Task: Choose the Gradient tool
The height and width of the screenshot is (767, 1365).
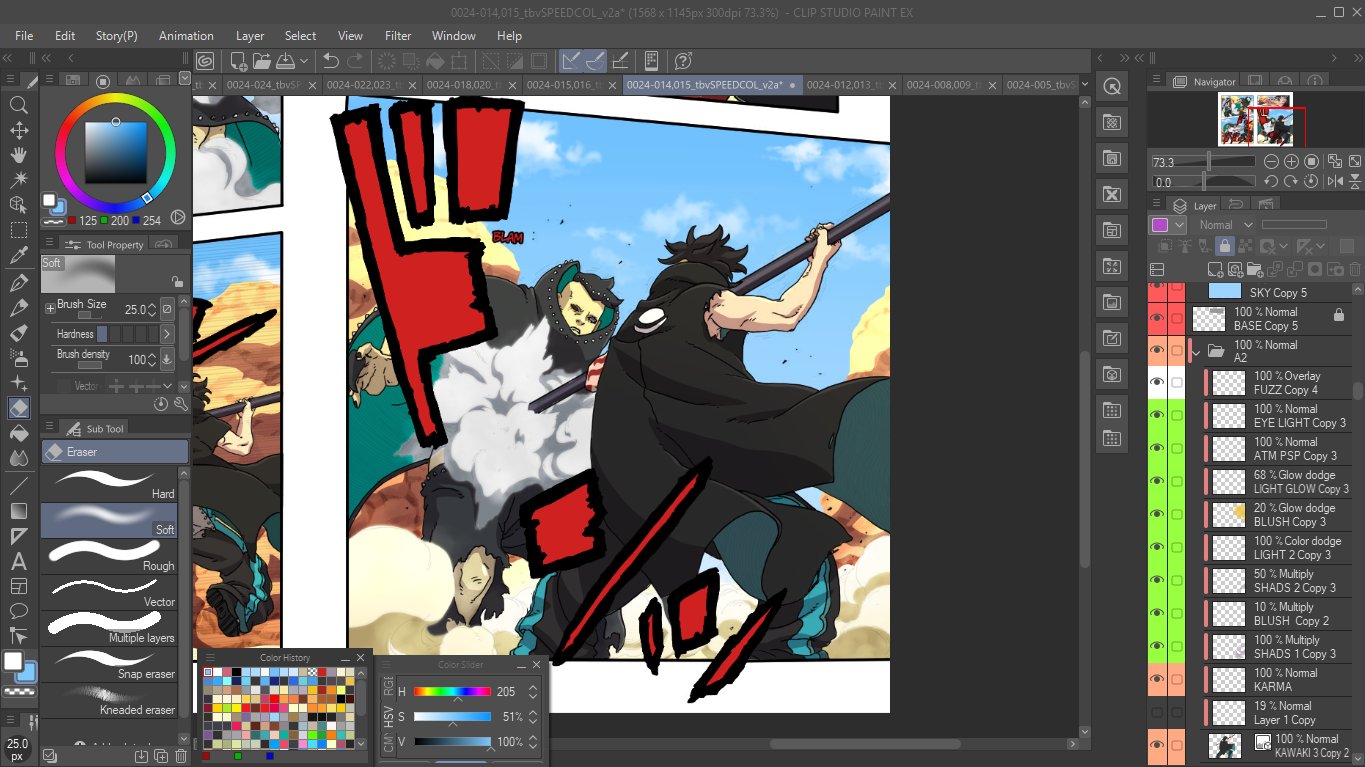Action: click(x=18, y=510)
